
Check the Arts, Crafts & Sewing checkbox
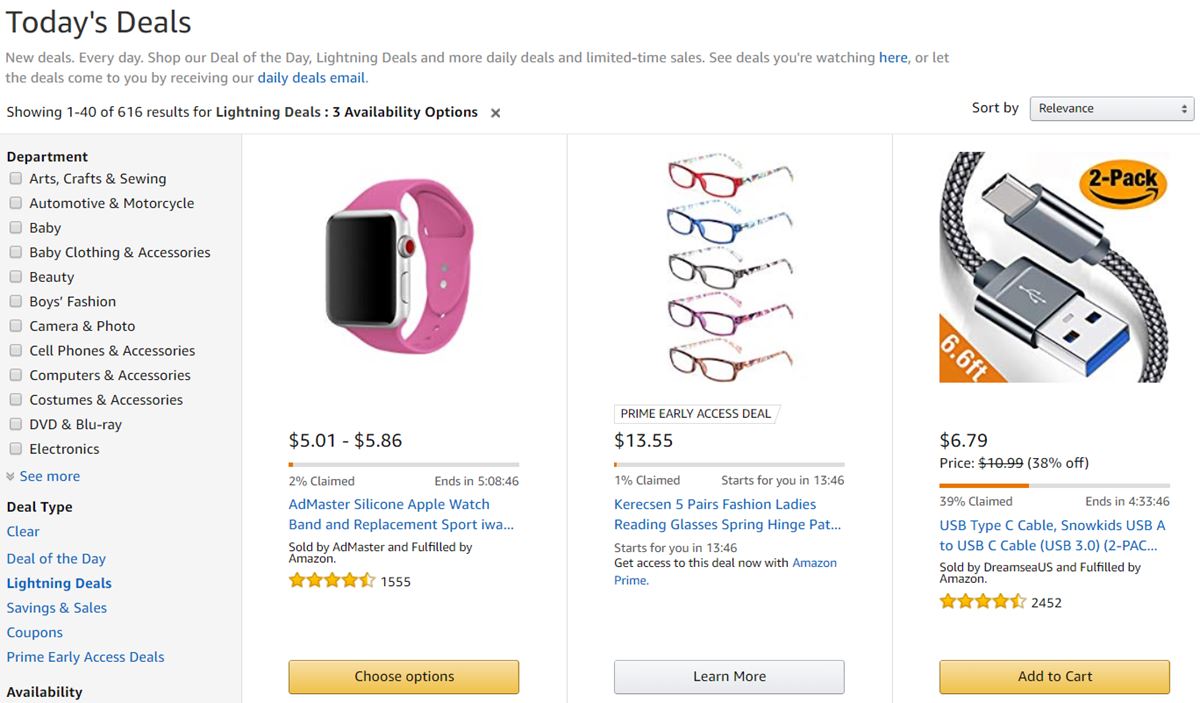[x=16, y=179]
